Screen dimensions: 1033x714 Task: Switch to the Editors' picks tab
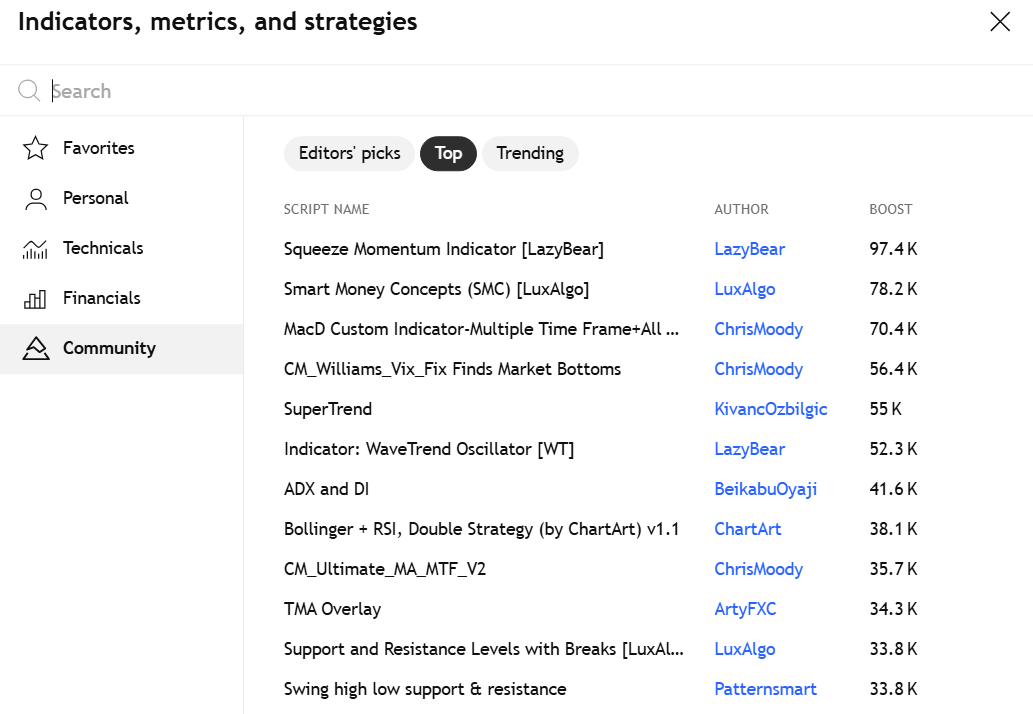pyautogui.click(x=349, y=153)
